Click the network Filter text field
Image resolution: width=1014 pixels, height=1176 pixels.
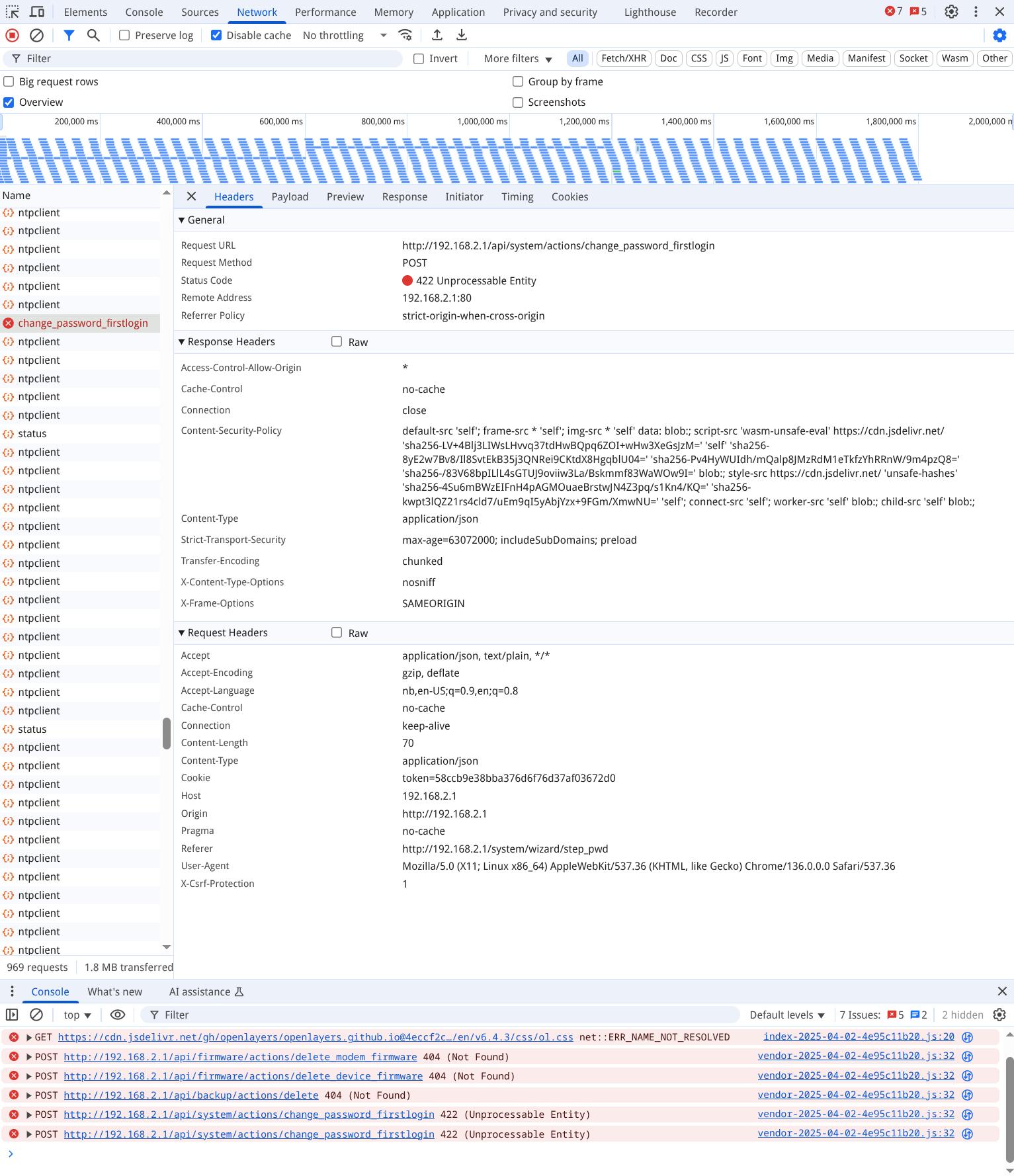[205, 59]
